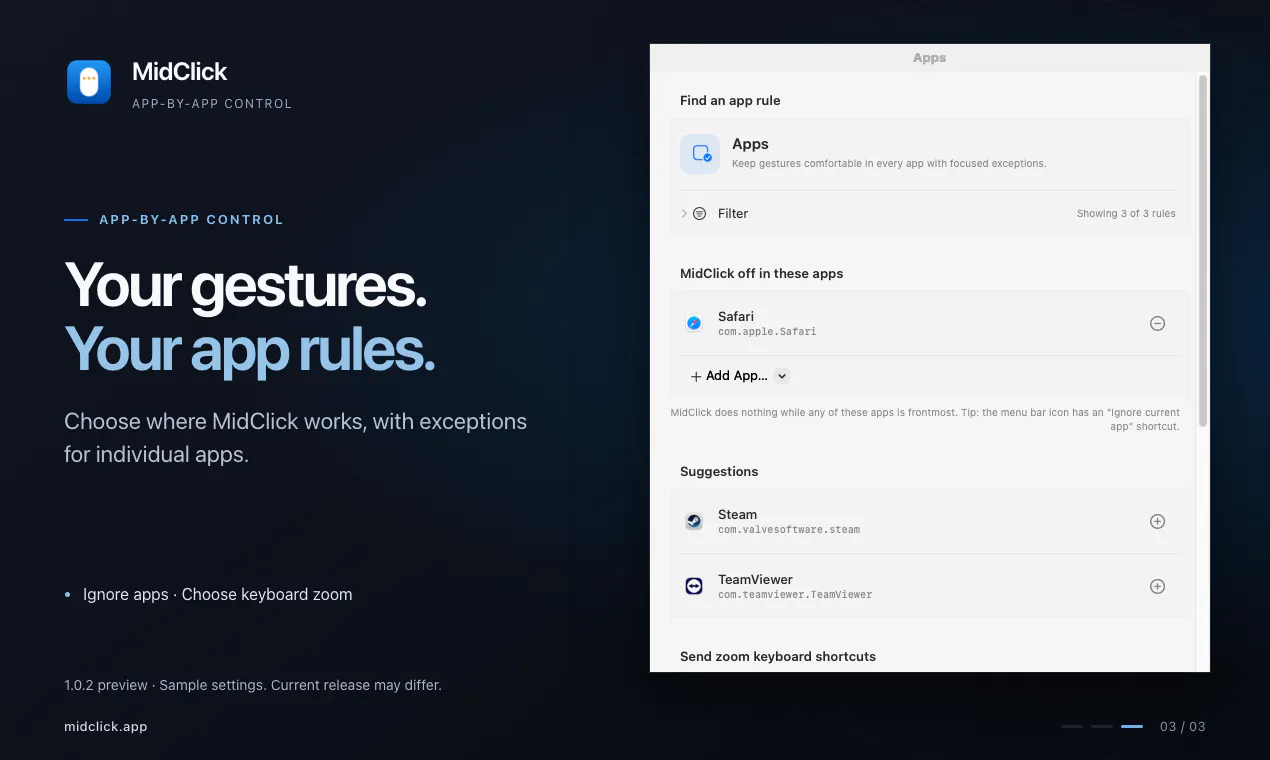1270x760 pixels.
Task: Click the TeamViewer app icon
Action: tap(694, 586)
